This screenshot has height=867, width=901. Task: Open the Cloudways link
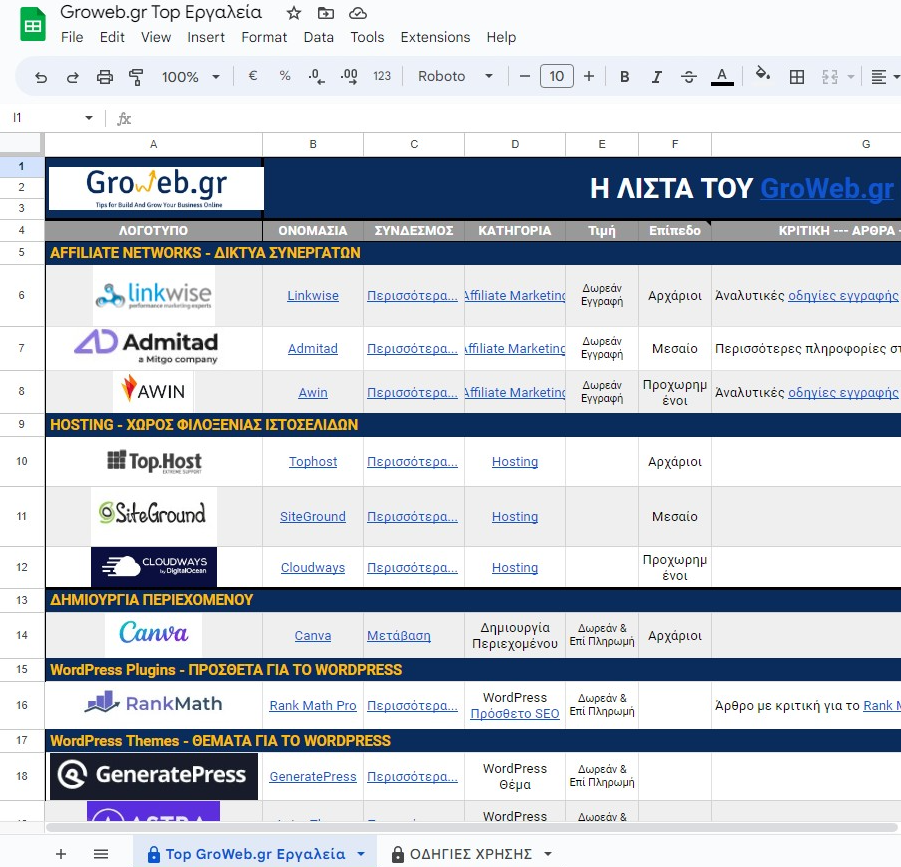[313, 567]
